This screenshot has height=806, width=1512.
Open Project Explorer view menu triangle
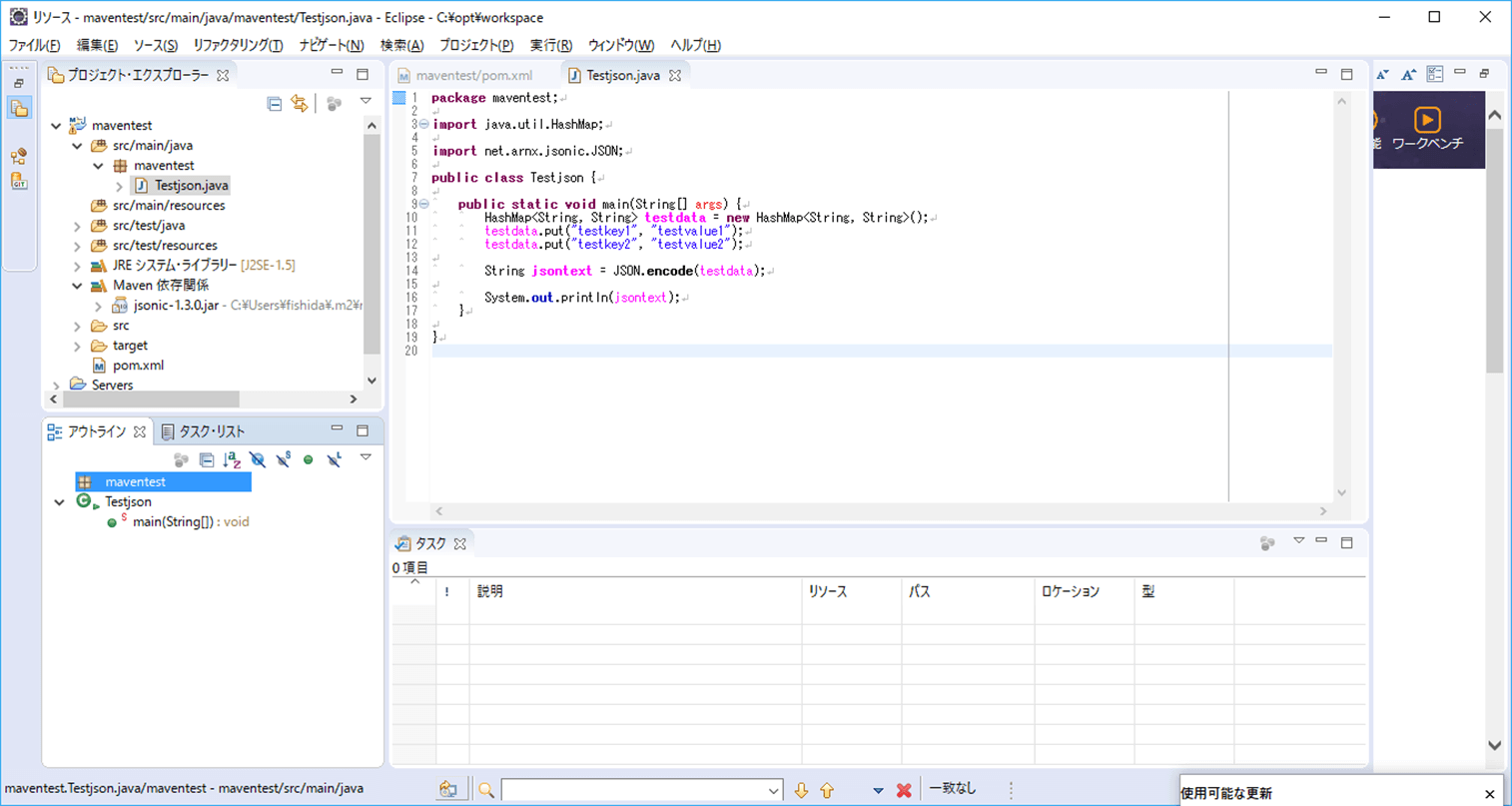pos(366,102)
